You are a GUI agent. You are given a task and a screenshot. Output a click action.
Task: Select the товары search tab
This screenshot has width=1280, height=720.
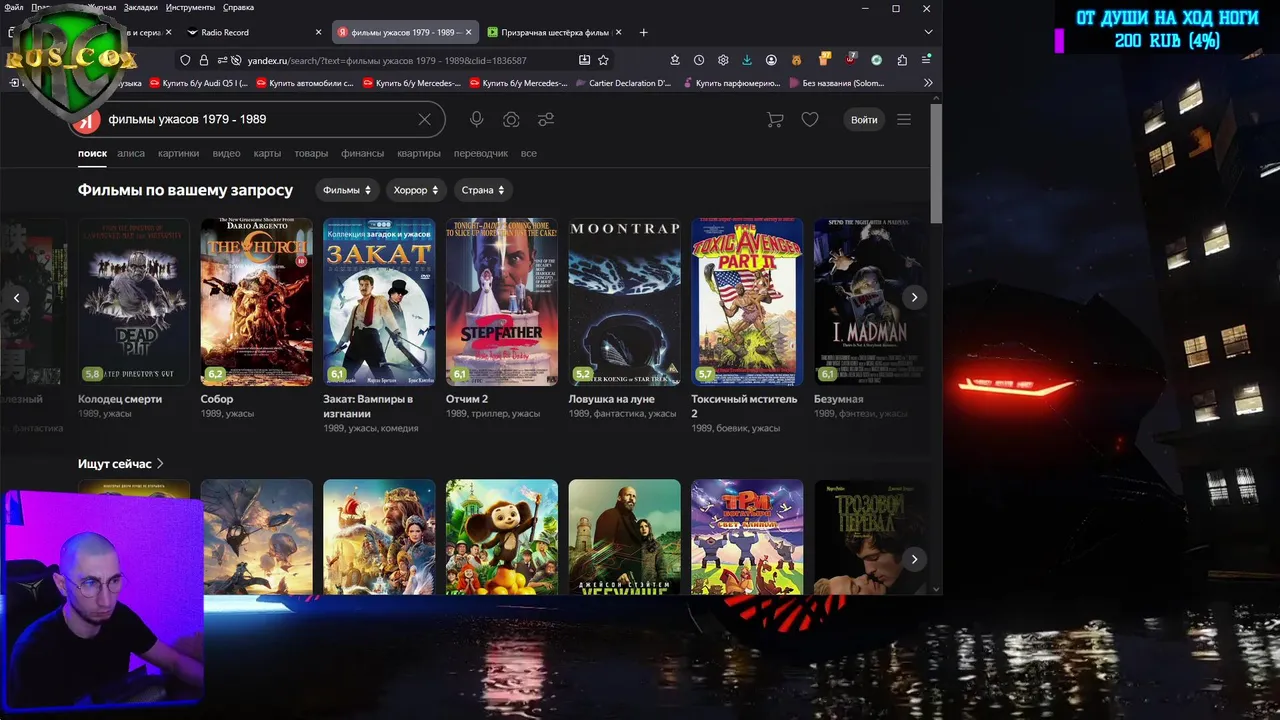(x=311, y=153)
